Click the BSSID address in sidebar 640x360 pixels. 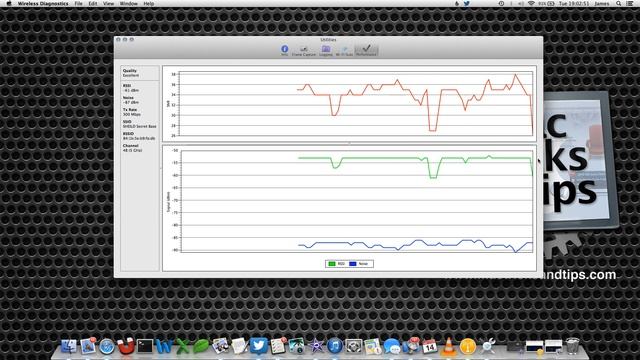(x=139, y=138)
